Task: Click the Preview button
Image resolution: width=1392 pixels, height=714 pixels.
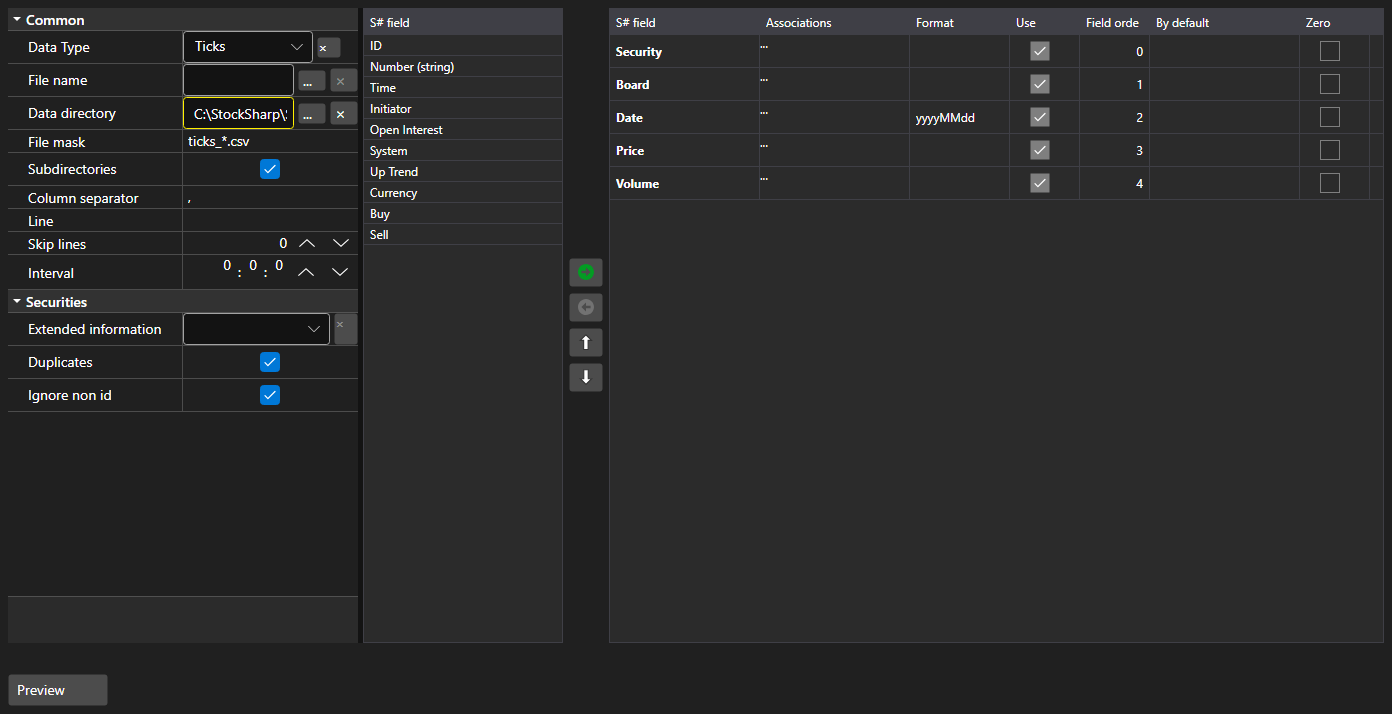Action: [58, 690]
